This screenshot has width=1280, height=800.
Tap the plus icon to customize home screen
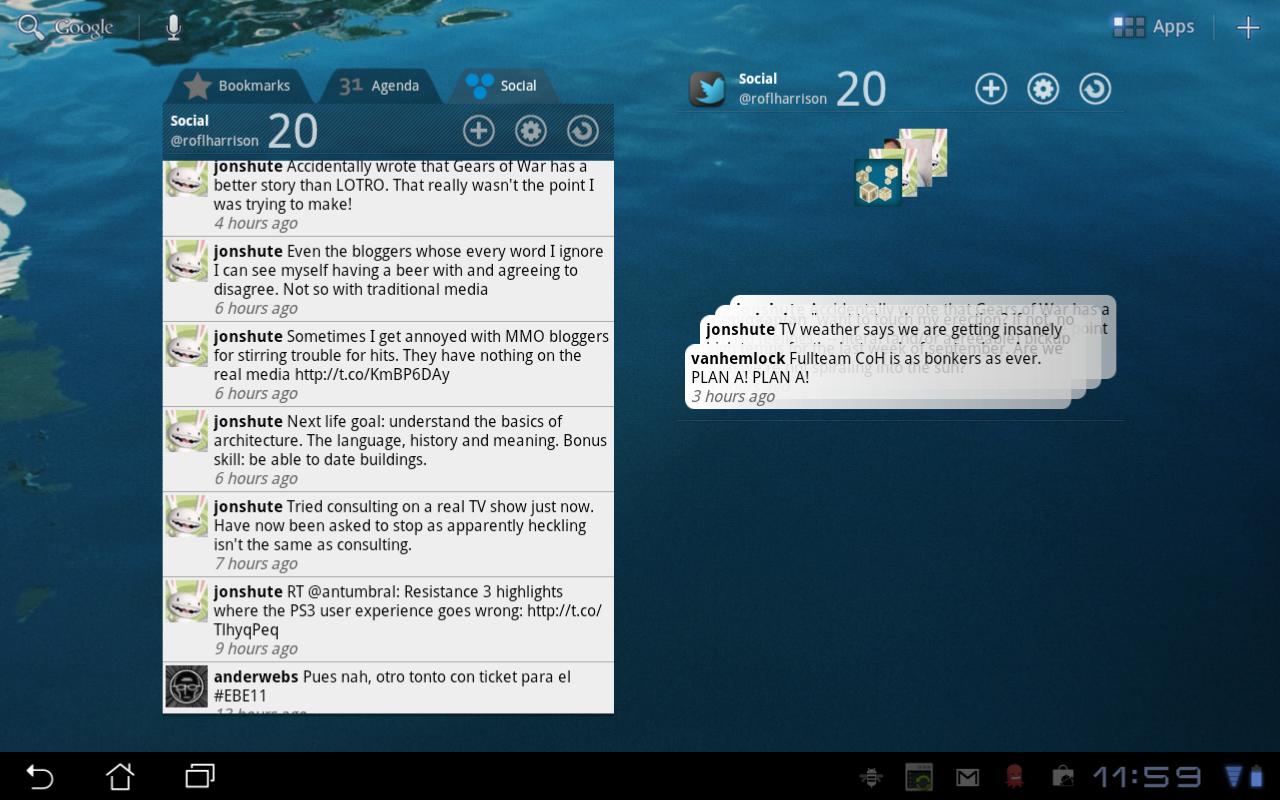(1248, 28)
